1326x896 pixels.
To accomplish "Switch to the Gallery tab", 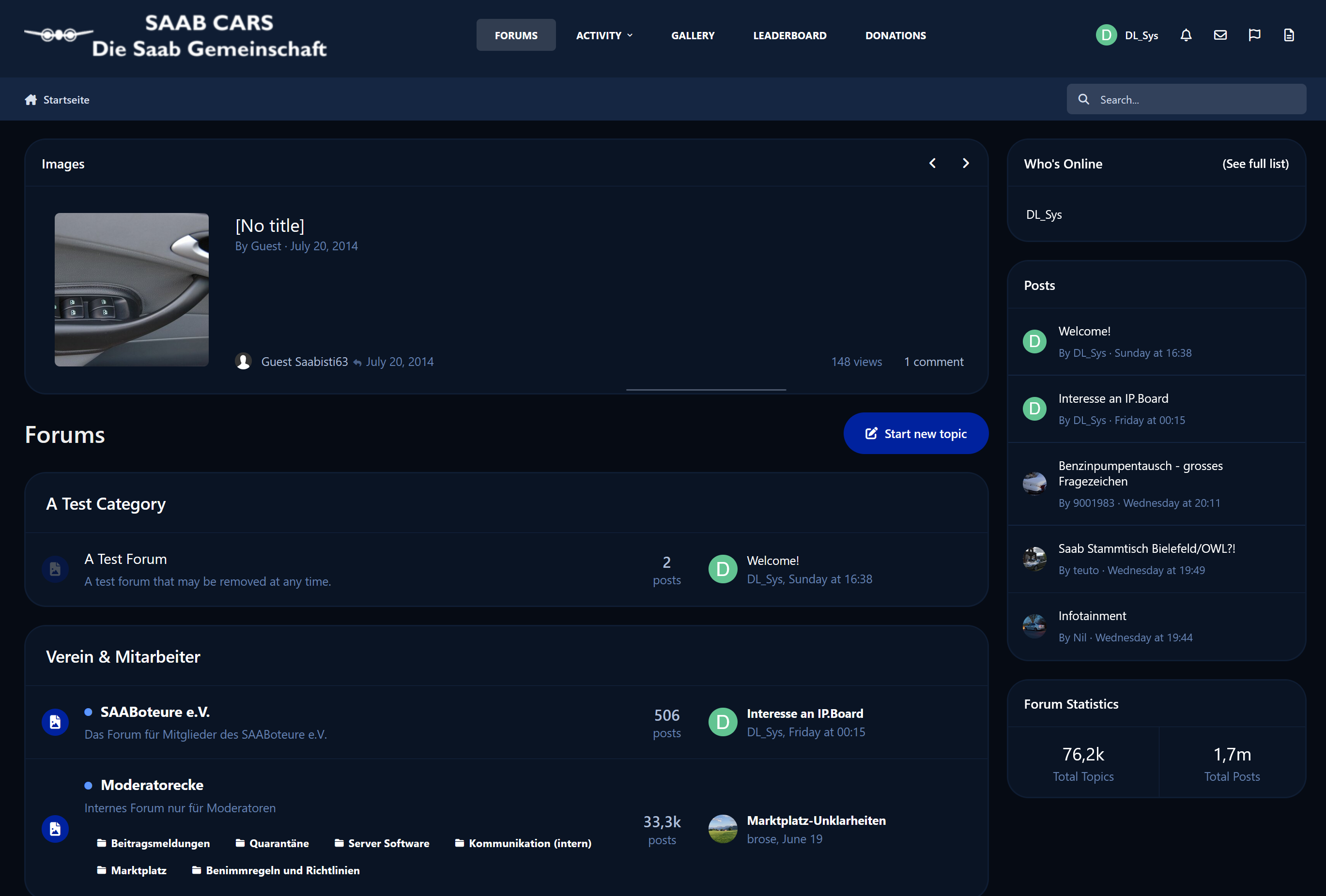I will (693, 35).
